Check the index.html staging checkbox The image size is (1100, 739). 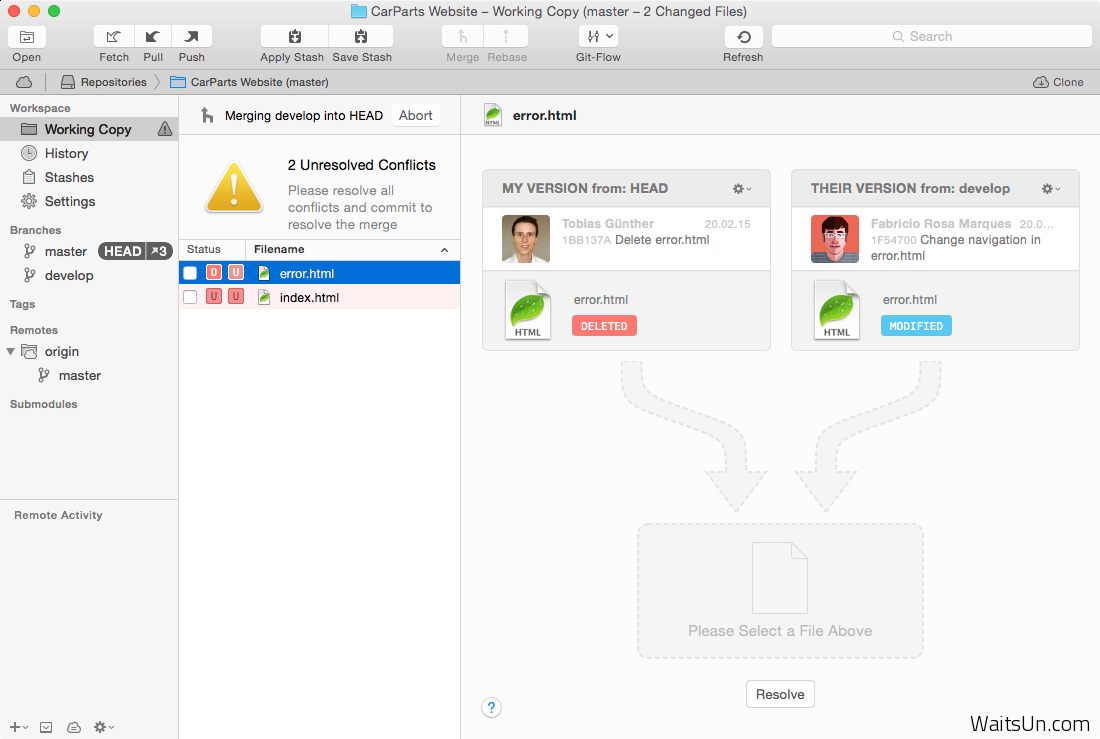pos(190,297)
